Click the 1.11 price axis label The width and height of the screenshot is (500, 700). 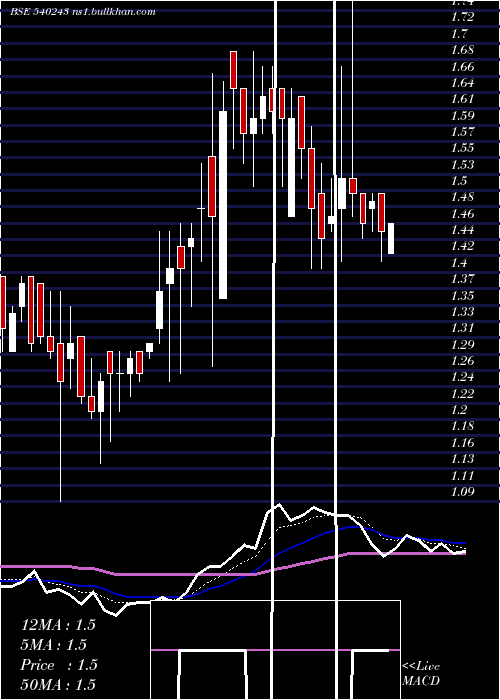point(462,475)
